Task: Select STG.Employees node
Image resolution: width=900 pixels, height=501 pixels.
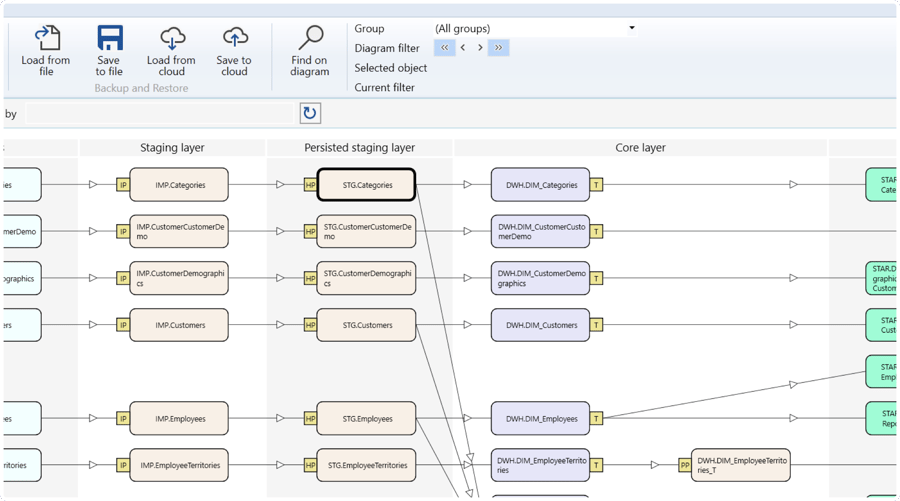Action: pyautogui.click(x=366, y=418)
